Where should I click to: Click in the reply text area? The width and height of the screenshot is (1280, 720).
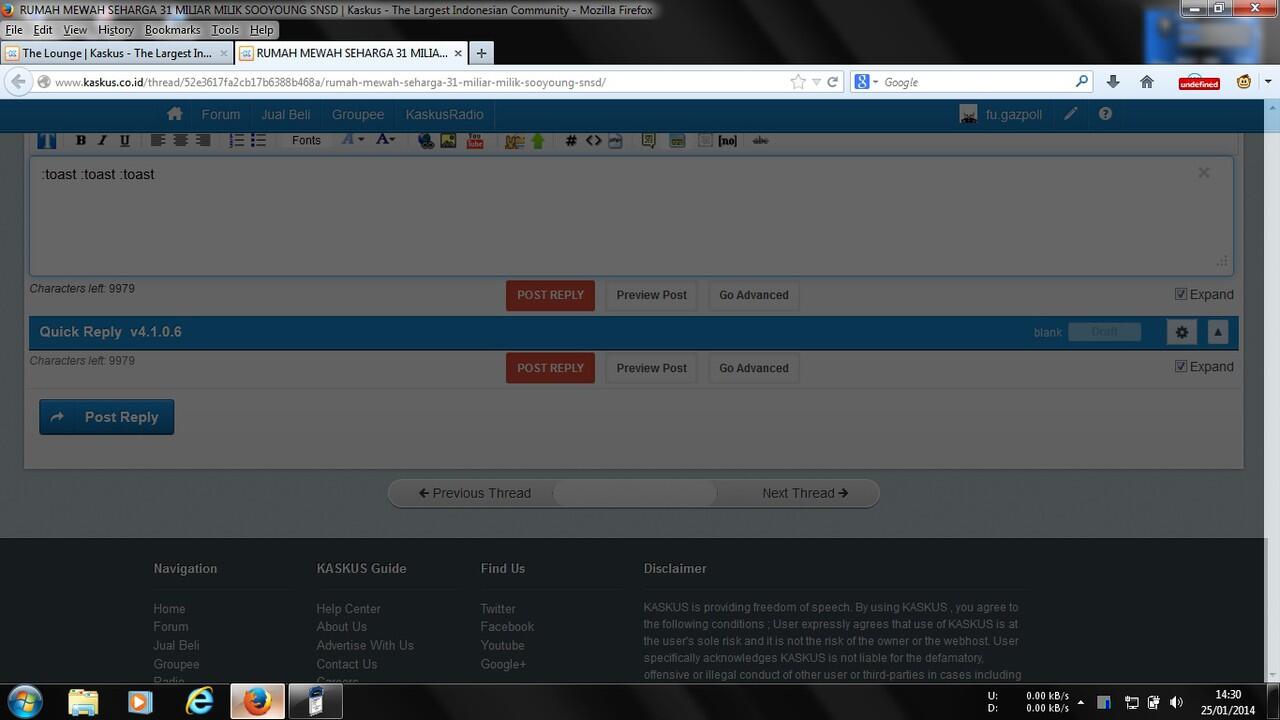coord(631,216)
